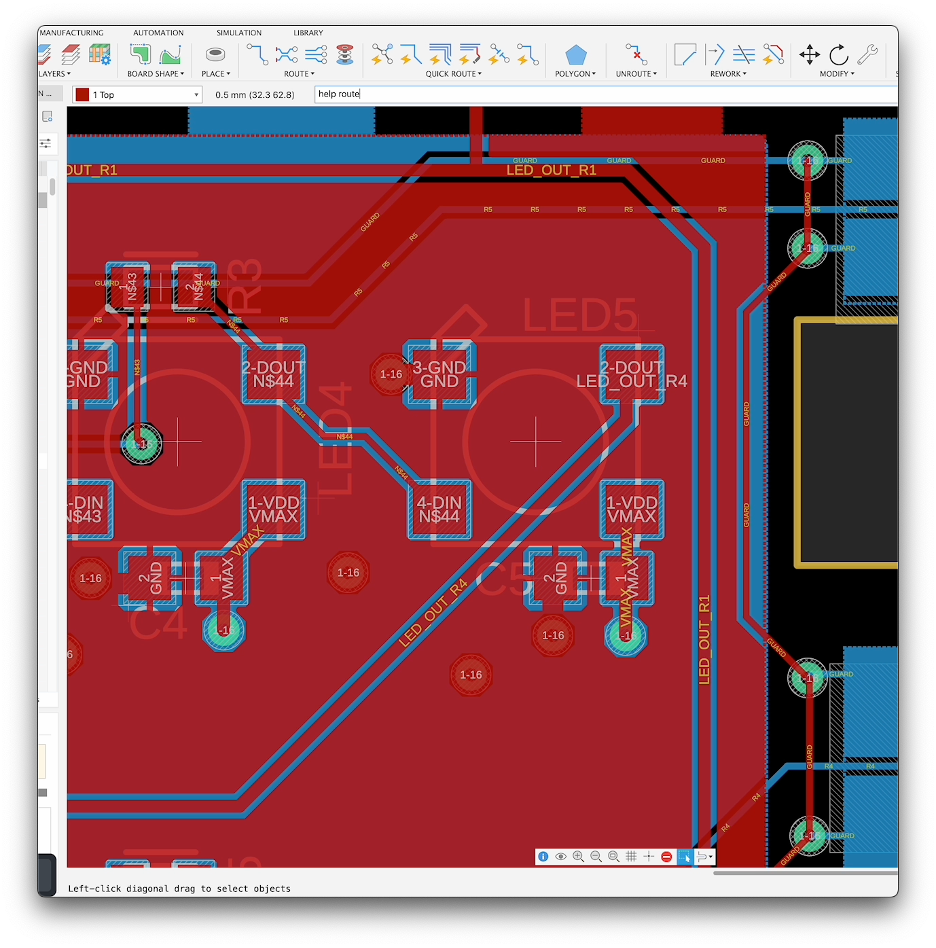Select the Rotate tool icon
This screenshot has height=948, width=936.
(839, 55)
